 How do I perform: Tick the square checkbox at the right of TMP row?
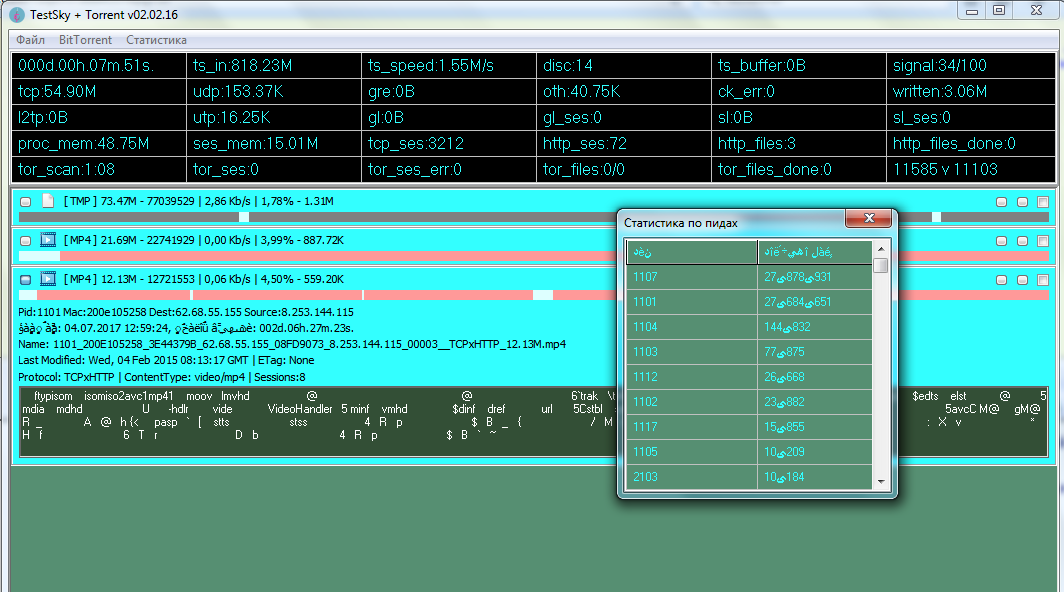pyautogui.click(x=1043, y=202)
